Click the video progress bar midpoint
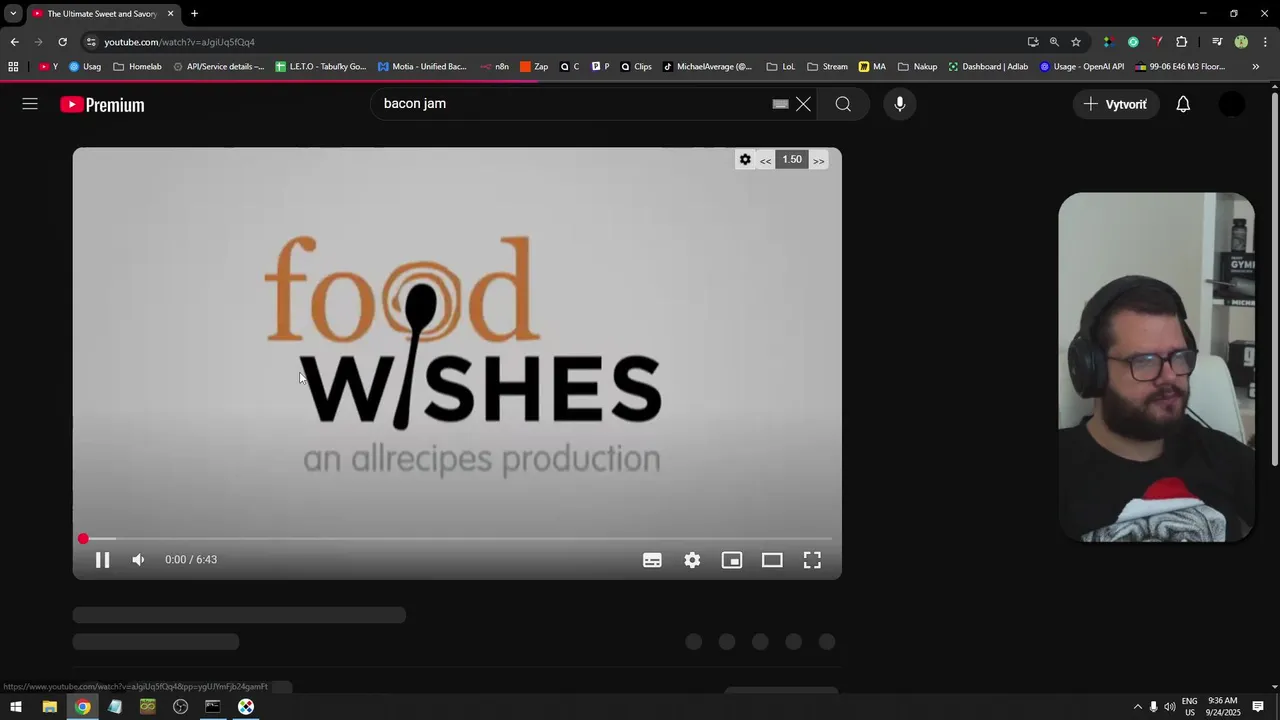This screenshot has width=1280, height=720. pos(457,539)
